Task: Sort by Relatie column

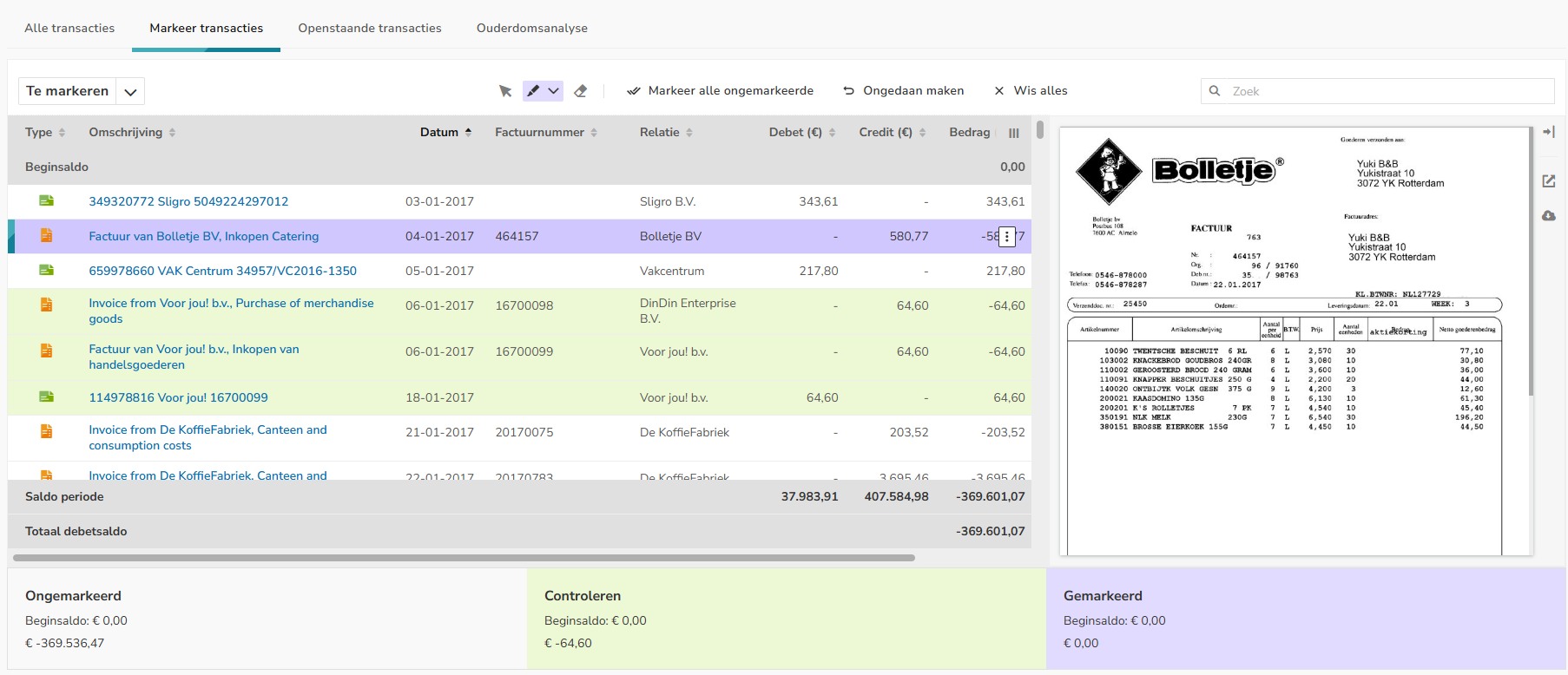Action: coord(666,133)
